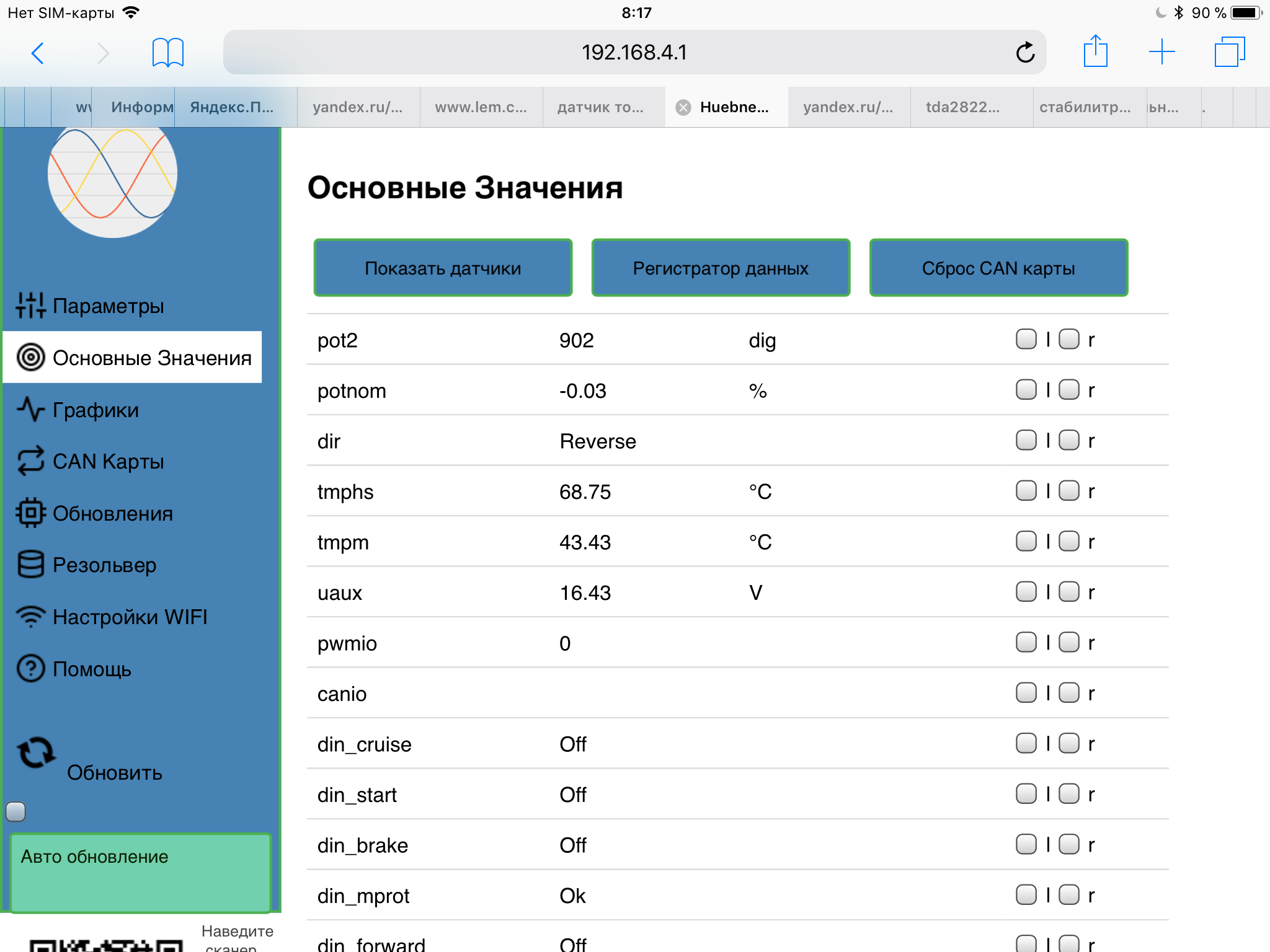1270x952 pixels.
Task: Tap the Safari share icon
Action: point(1095,52)
